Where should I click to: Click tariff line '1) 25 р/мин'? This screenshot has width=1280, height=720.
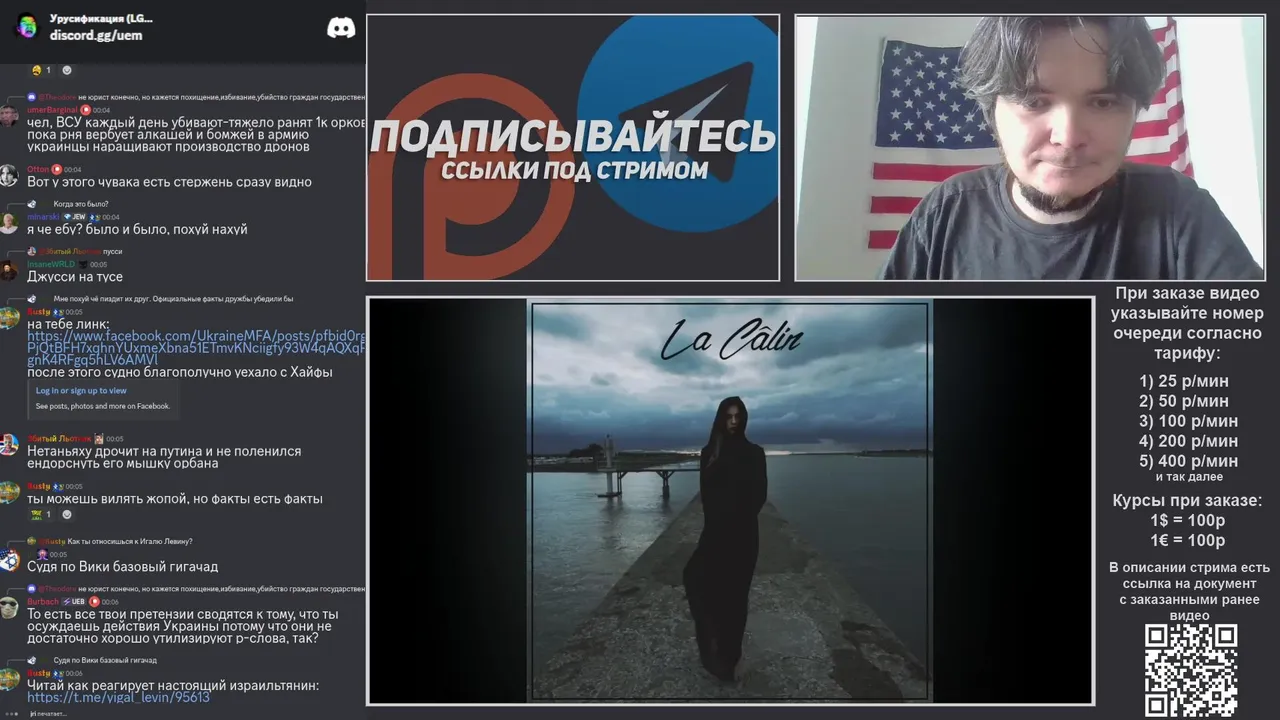[1184, 381]
